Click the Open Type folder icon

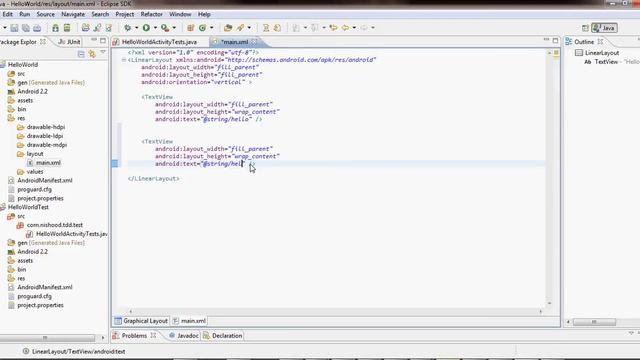pos(228,28)
